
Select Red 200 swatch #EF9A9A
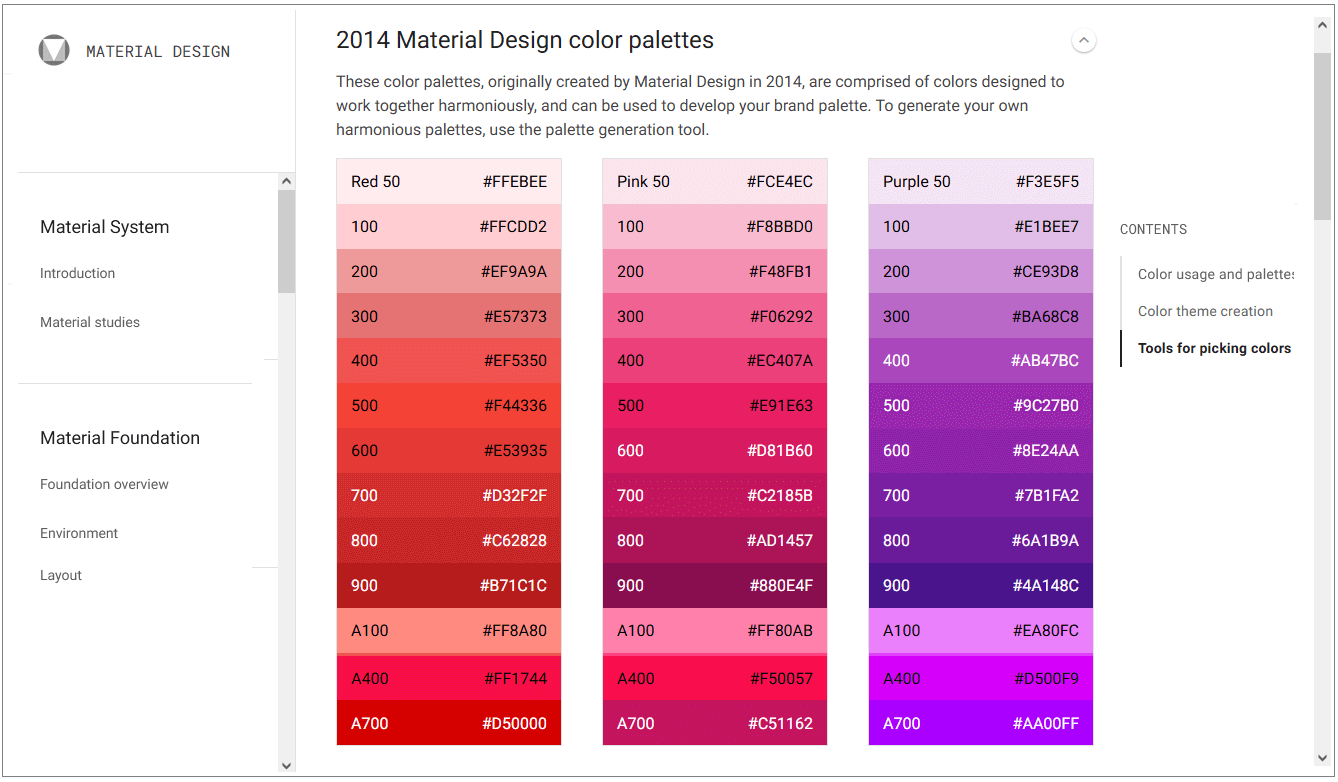pyautogui.click(x=449, y=271)
